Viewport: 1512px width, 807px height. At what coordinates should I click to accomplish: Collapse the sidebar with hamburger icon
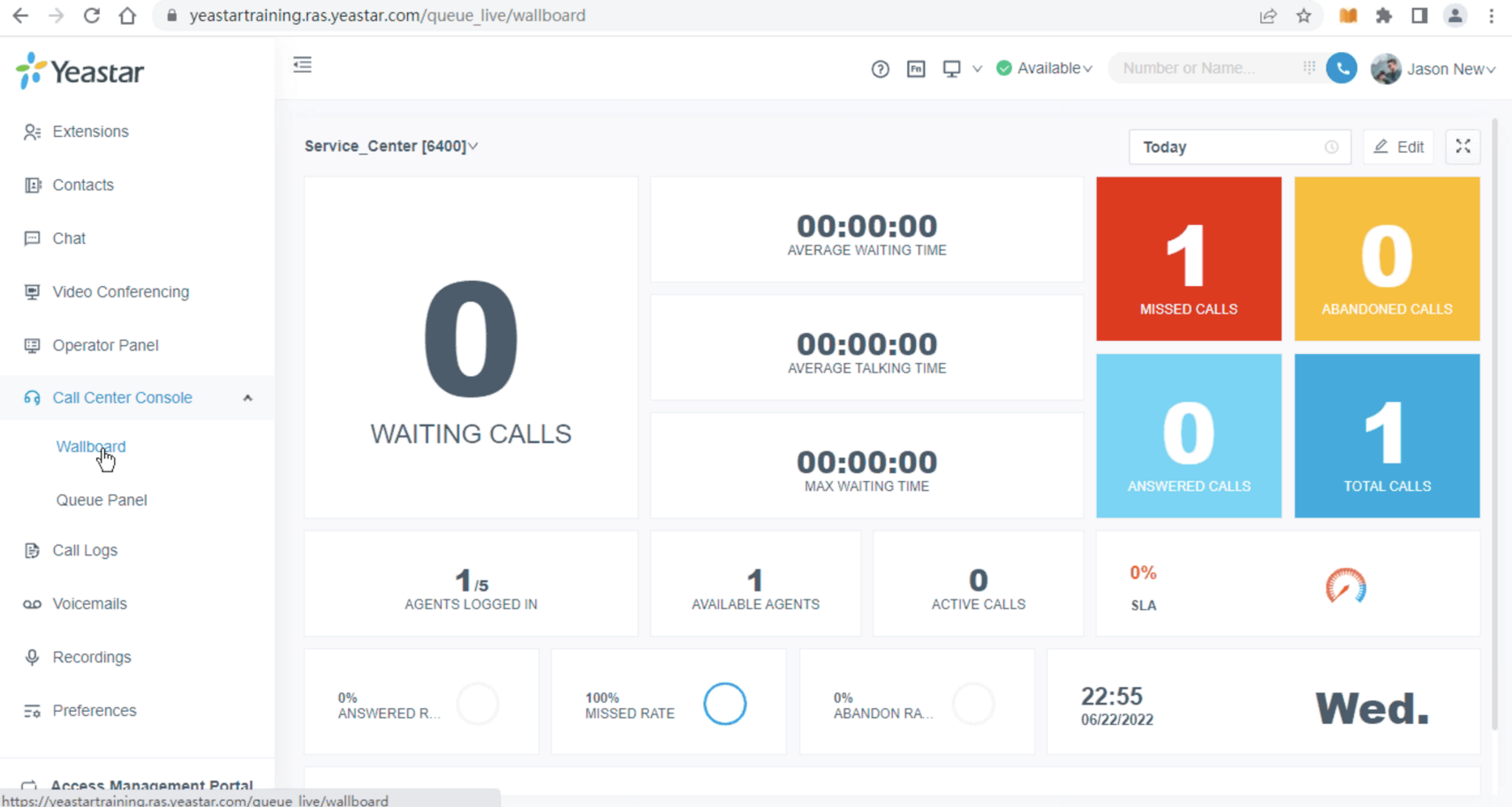click(x=302, y=64)
